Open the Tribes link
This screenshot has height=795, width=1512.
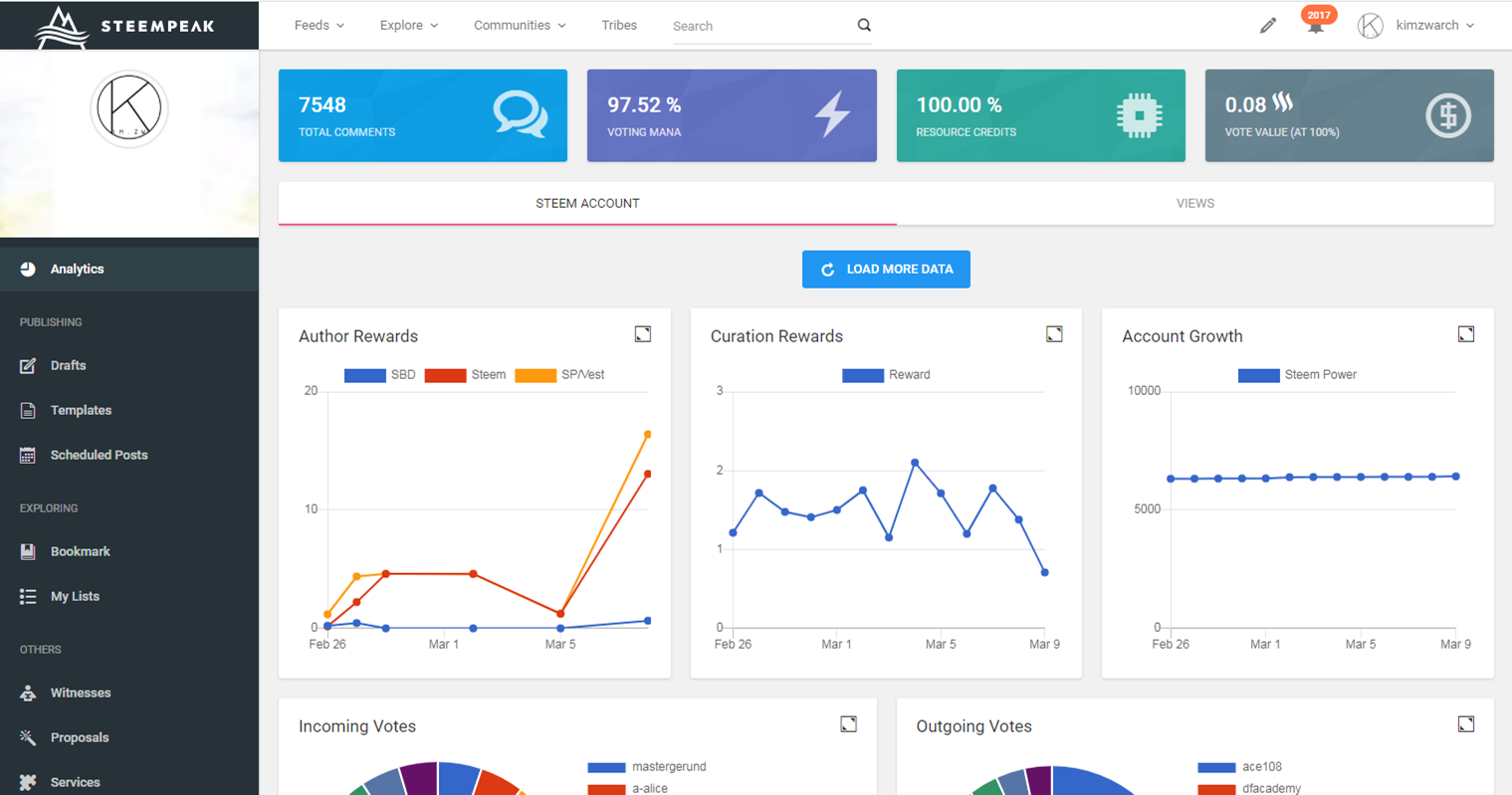[619, 26]
